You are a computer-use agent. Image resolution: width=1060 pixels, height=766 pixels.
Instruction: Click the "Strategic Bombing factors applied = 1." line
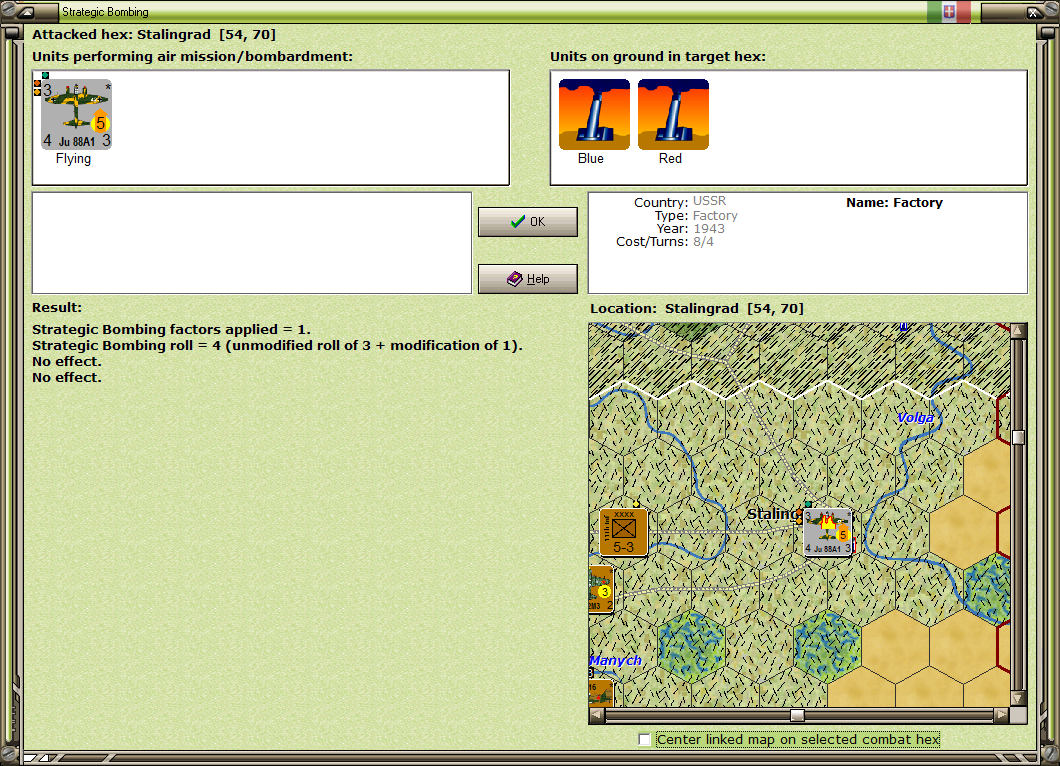click(171, 329)
